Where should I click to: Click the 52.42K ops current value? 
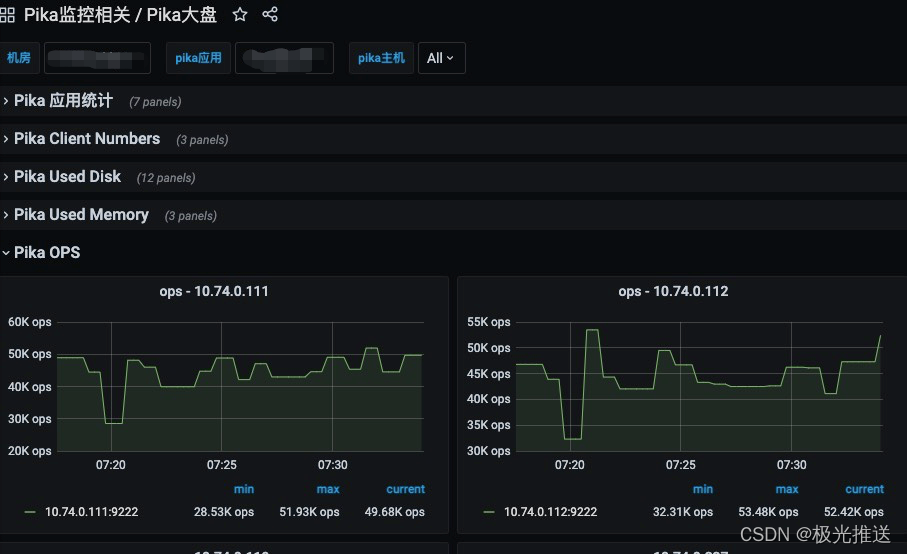(x=854, y=512)
